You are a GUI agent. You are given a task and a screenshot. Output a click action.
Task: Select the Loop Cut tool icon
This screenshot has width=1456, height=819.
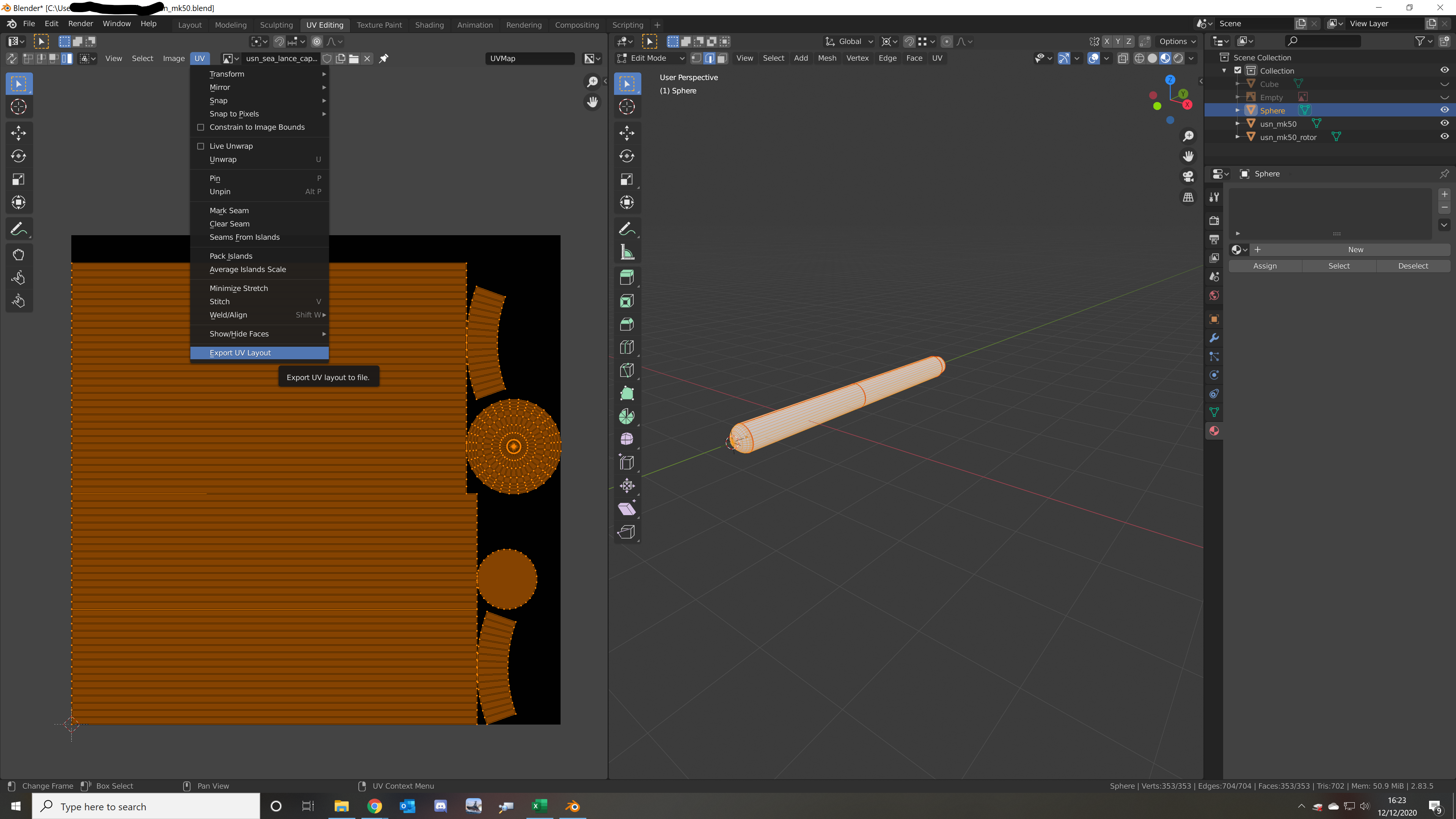pos(626,347)
